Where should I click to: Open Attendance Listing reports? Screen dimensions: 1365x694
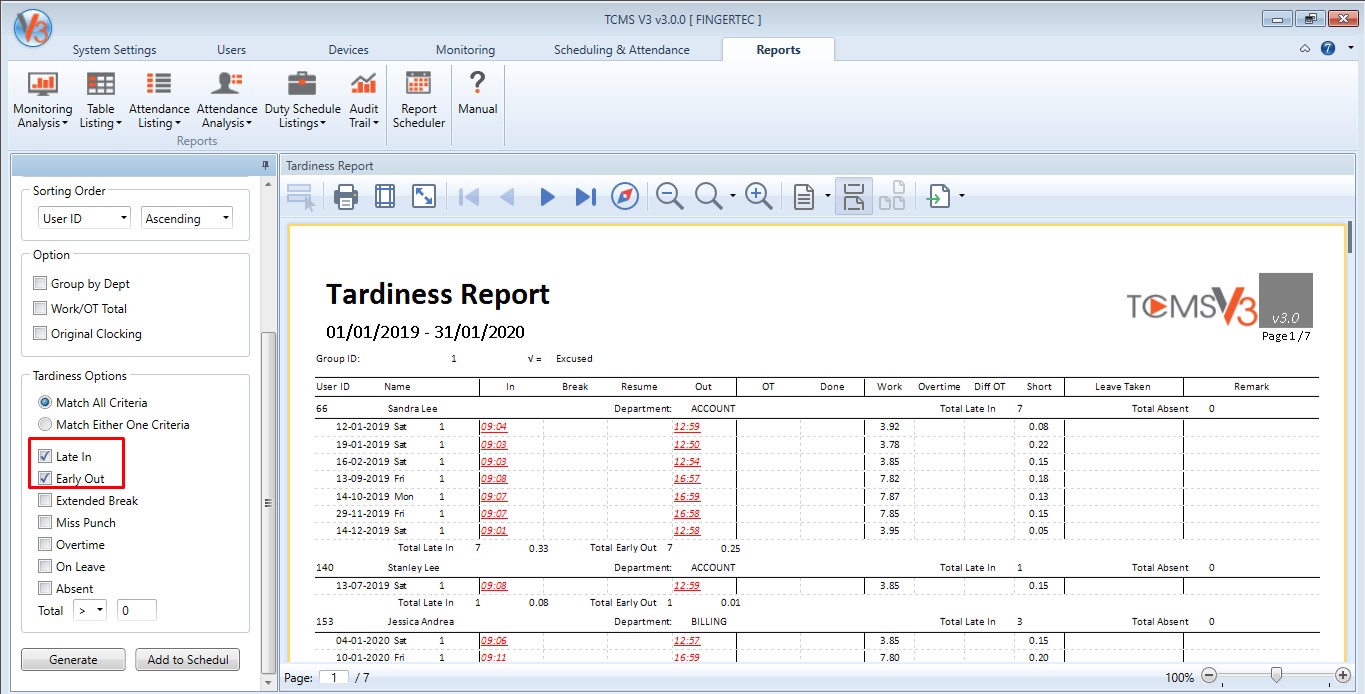tap(159, 100)
